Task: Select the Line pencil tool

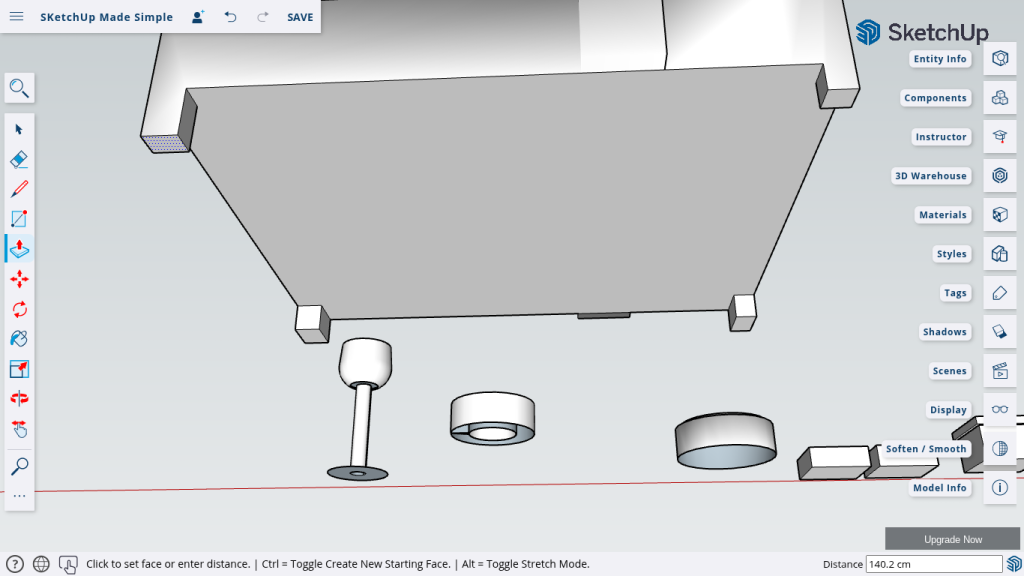Action: click(19, 189)
